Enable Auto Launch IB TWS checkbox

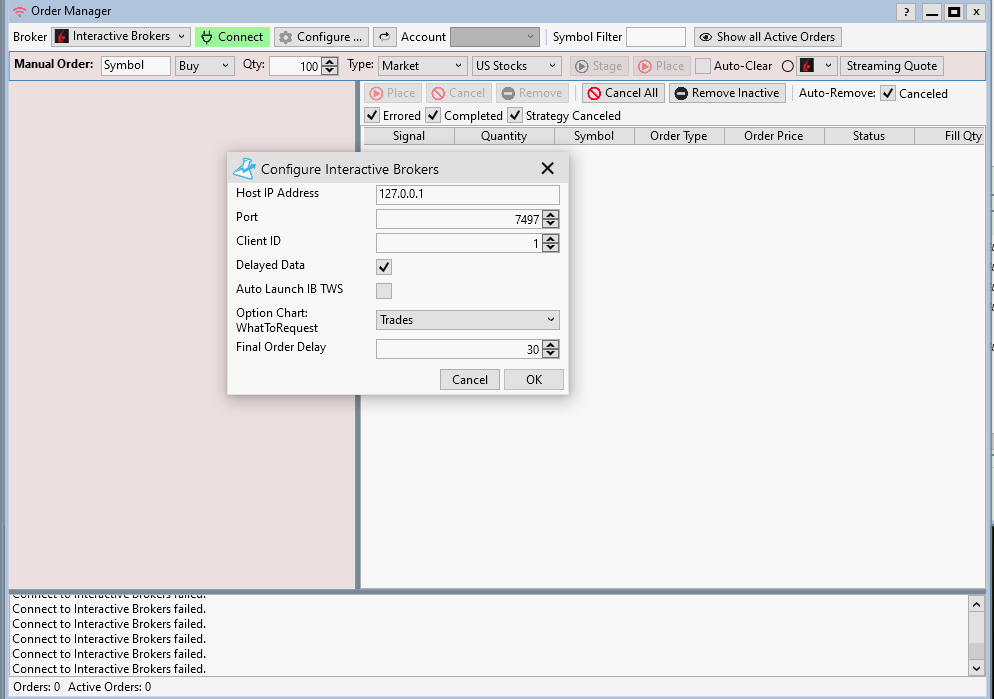pyautogui.click(x=384, y=291)
